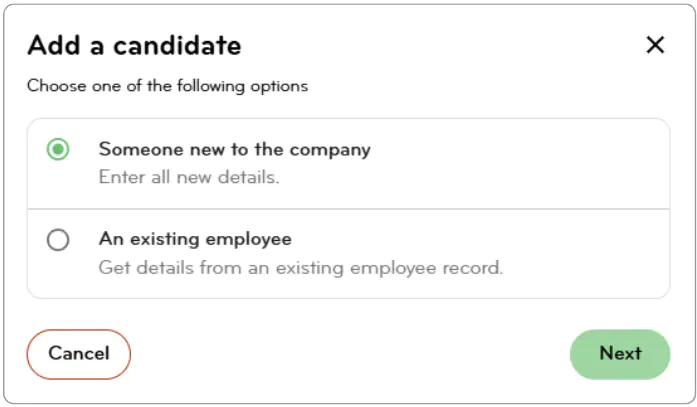Click the 'Enter all new details.' description
The height and width of the screenshot is (407, 697).
[x=188, y=178]
